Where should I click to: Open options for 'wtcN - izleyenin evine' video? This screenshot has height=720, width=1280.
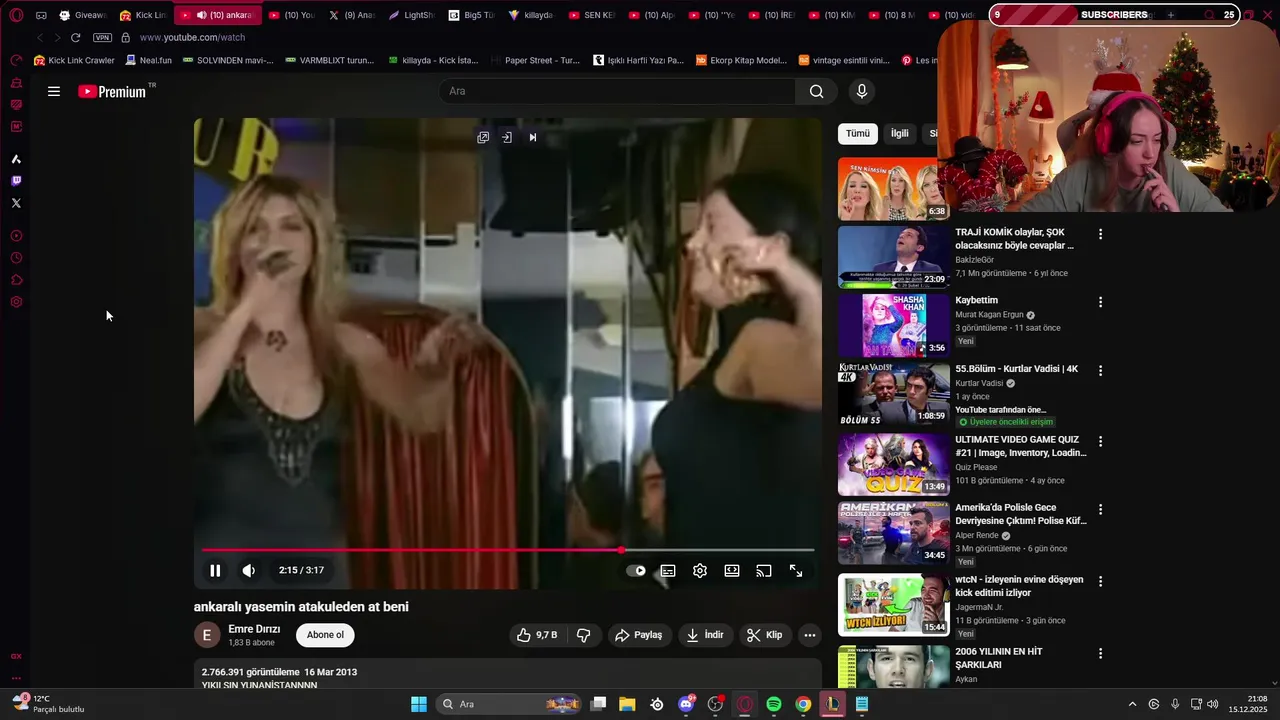tap(1100, 581)
